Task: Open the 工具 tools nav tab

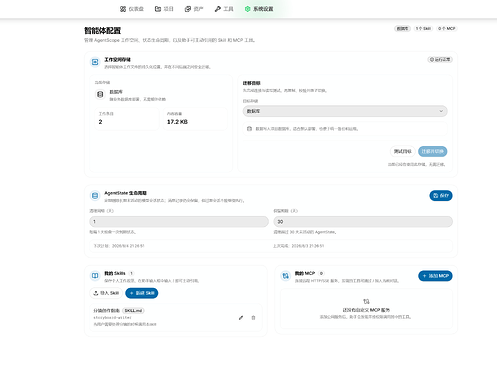Action: click(224, 9)
